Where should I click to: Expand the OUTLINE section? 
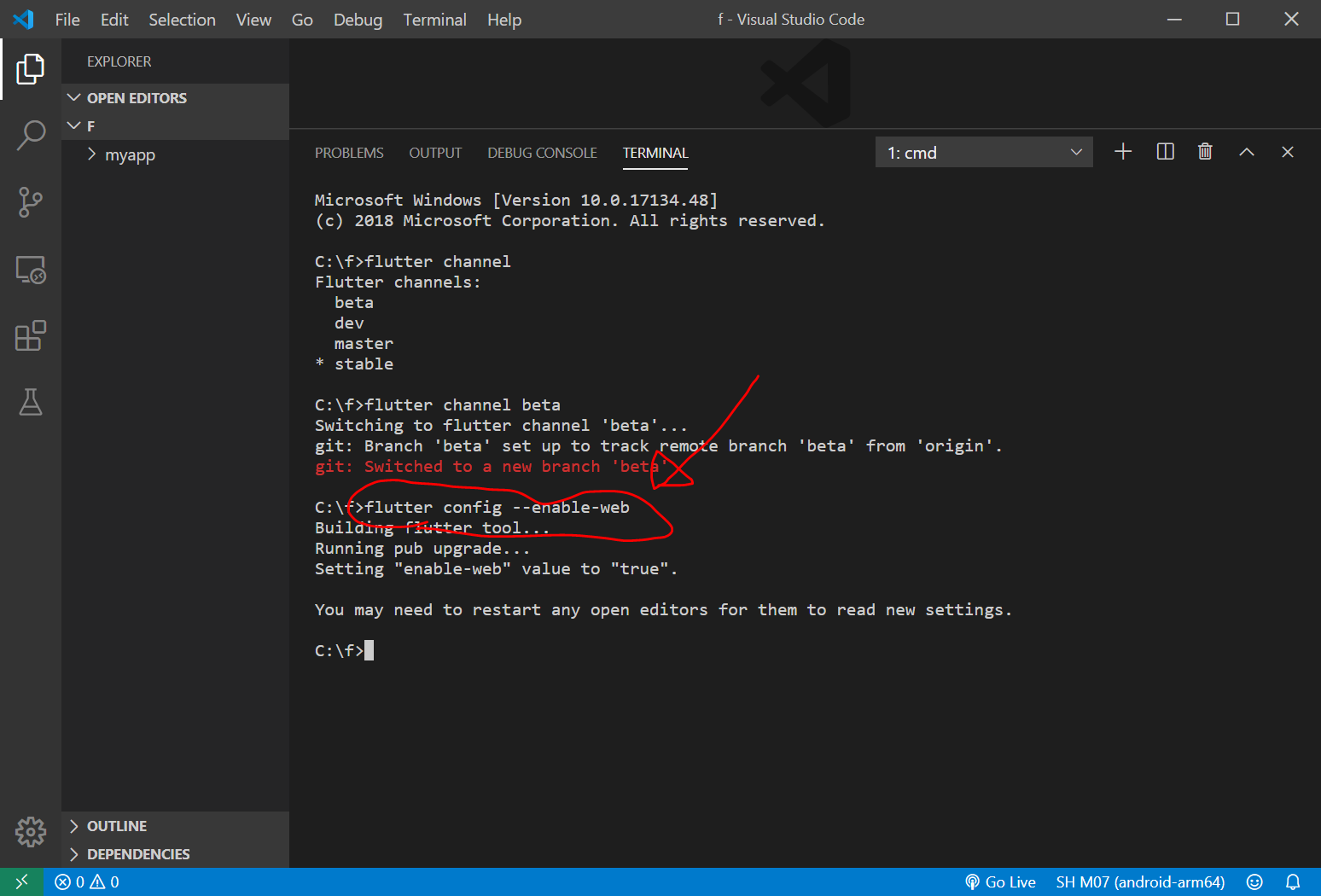click(x=175, y=826)
